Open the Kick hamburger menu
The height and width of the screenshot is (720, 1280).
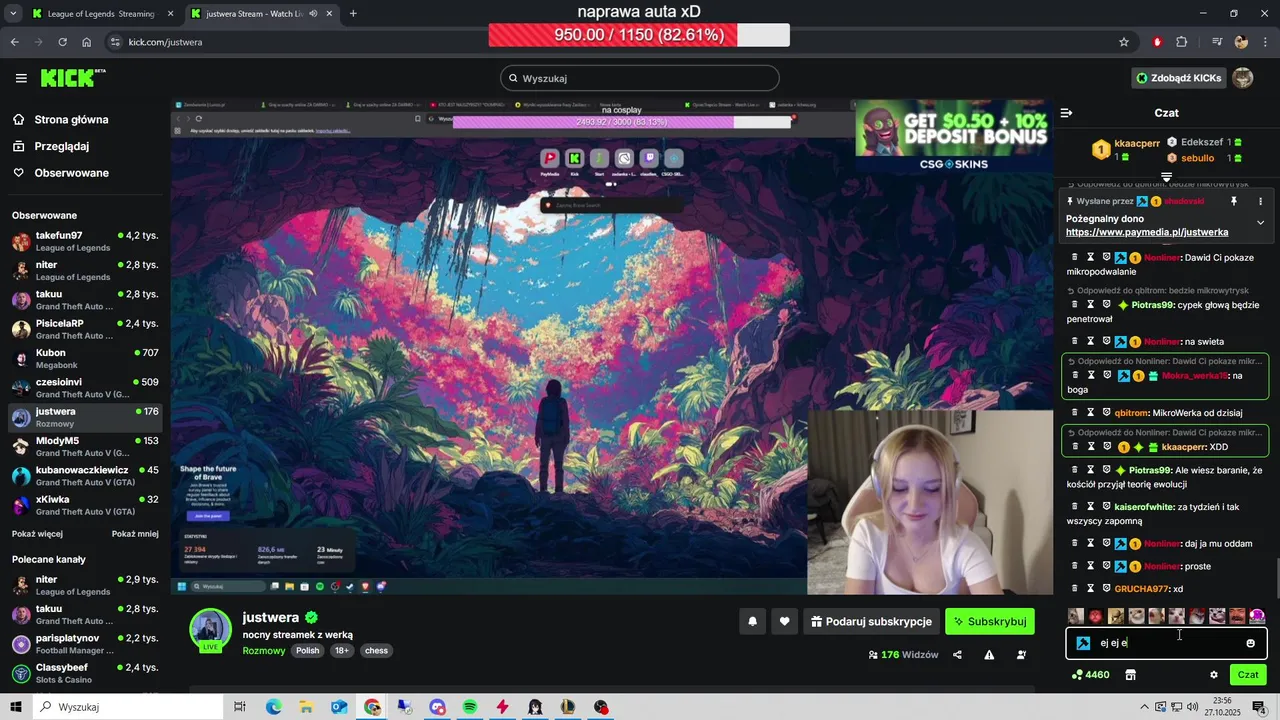[x=21, y=78]
